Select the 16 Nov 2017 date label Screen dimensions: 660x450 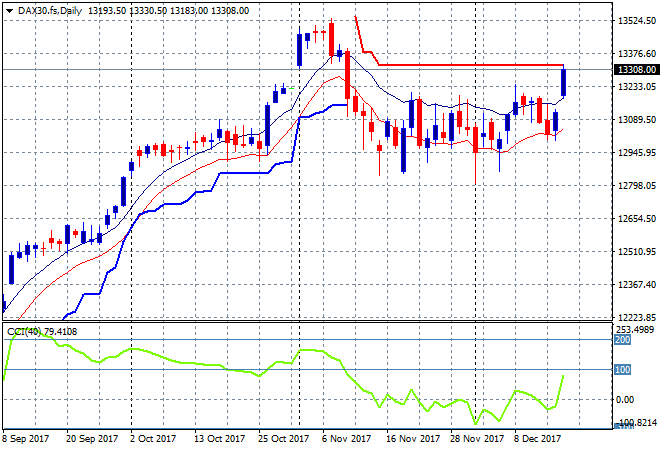[x=412, y=439]
